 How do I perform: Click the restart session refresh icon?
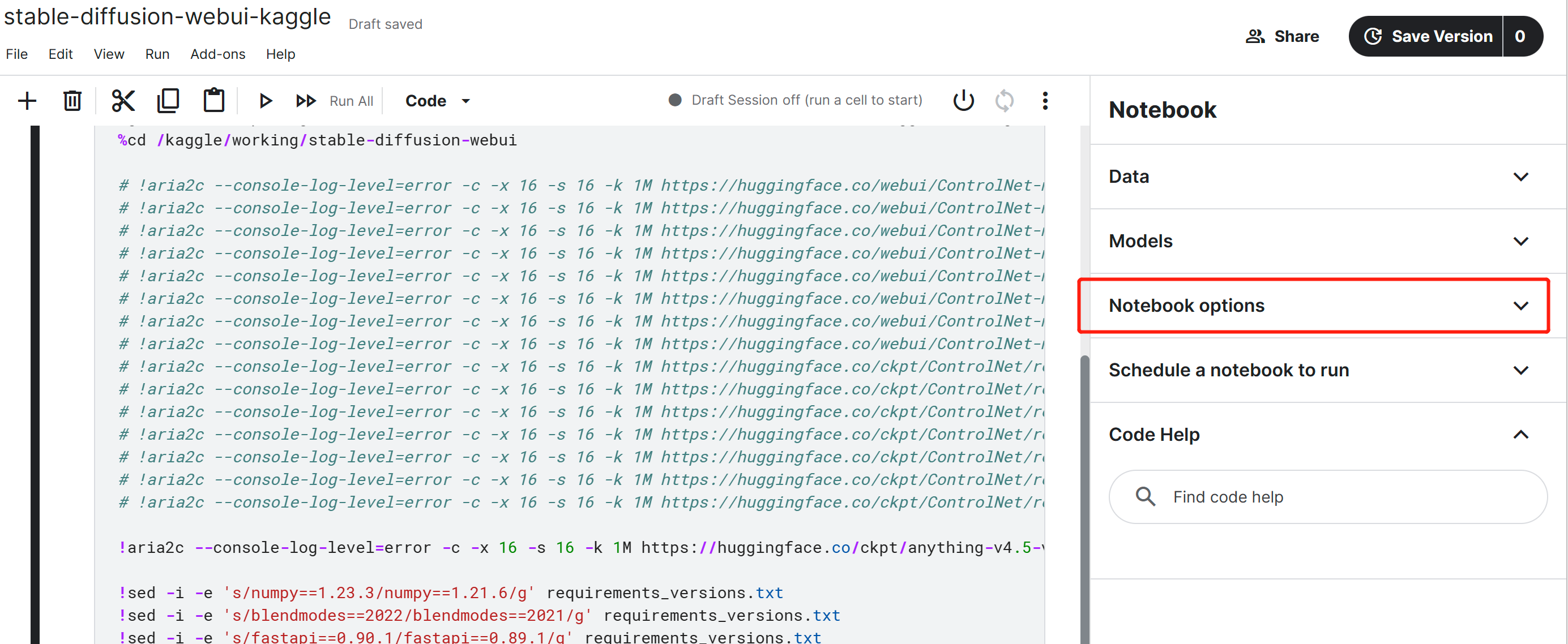(x=1005, y=100)
